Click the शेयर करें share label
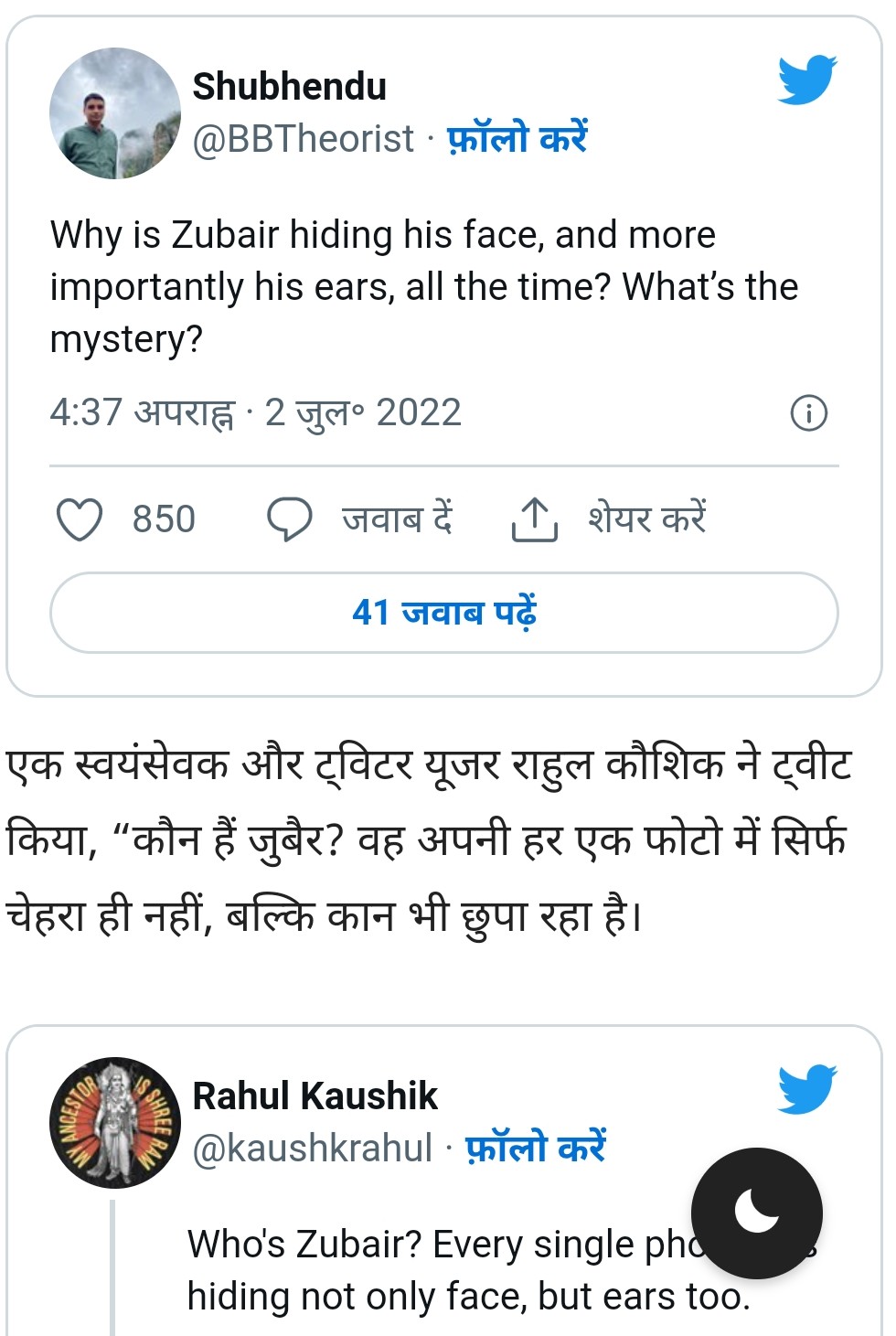896x1336 pixels. click(647, 519)
